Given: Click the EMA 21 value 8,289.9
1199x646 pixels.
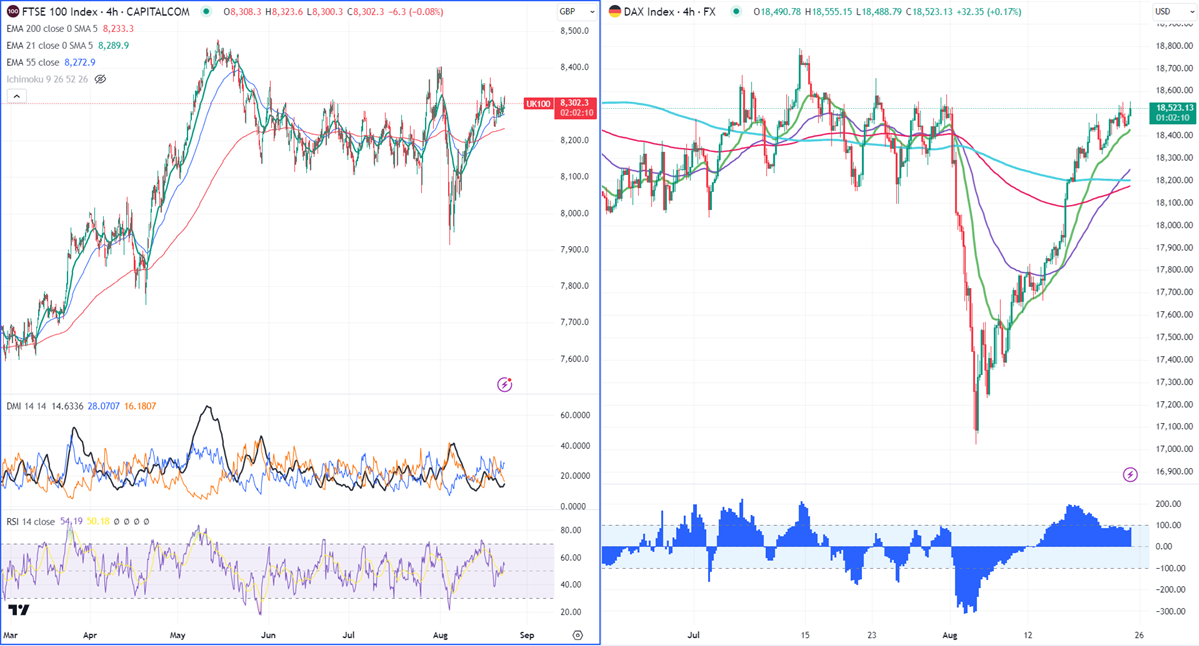Looking at the screenshot, I should [x=113, y=45].
